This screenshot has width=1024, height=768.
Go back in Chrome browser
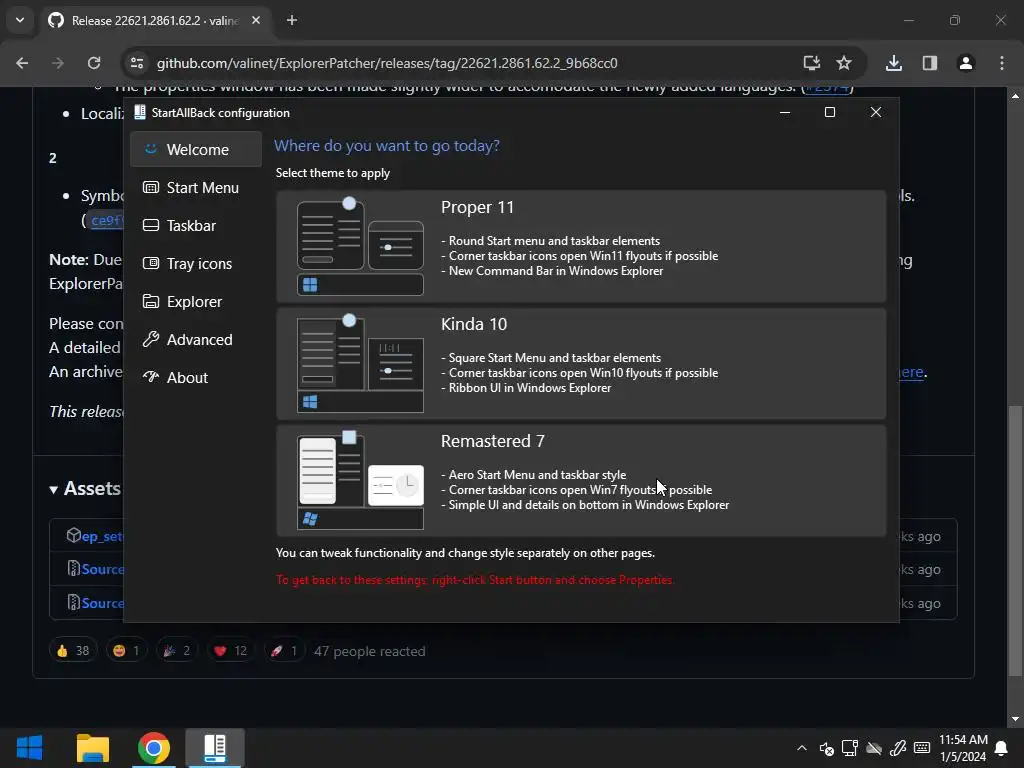22,63
